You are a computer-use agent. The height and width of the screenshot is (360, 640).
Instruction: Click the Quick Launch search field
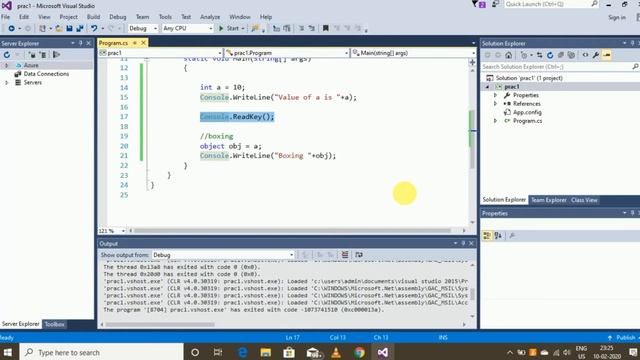[x=551, y=4]
